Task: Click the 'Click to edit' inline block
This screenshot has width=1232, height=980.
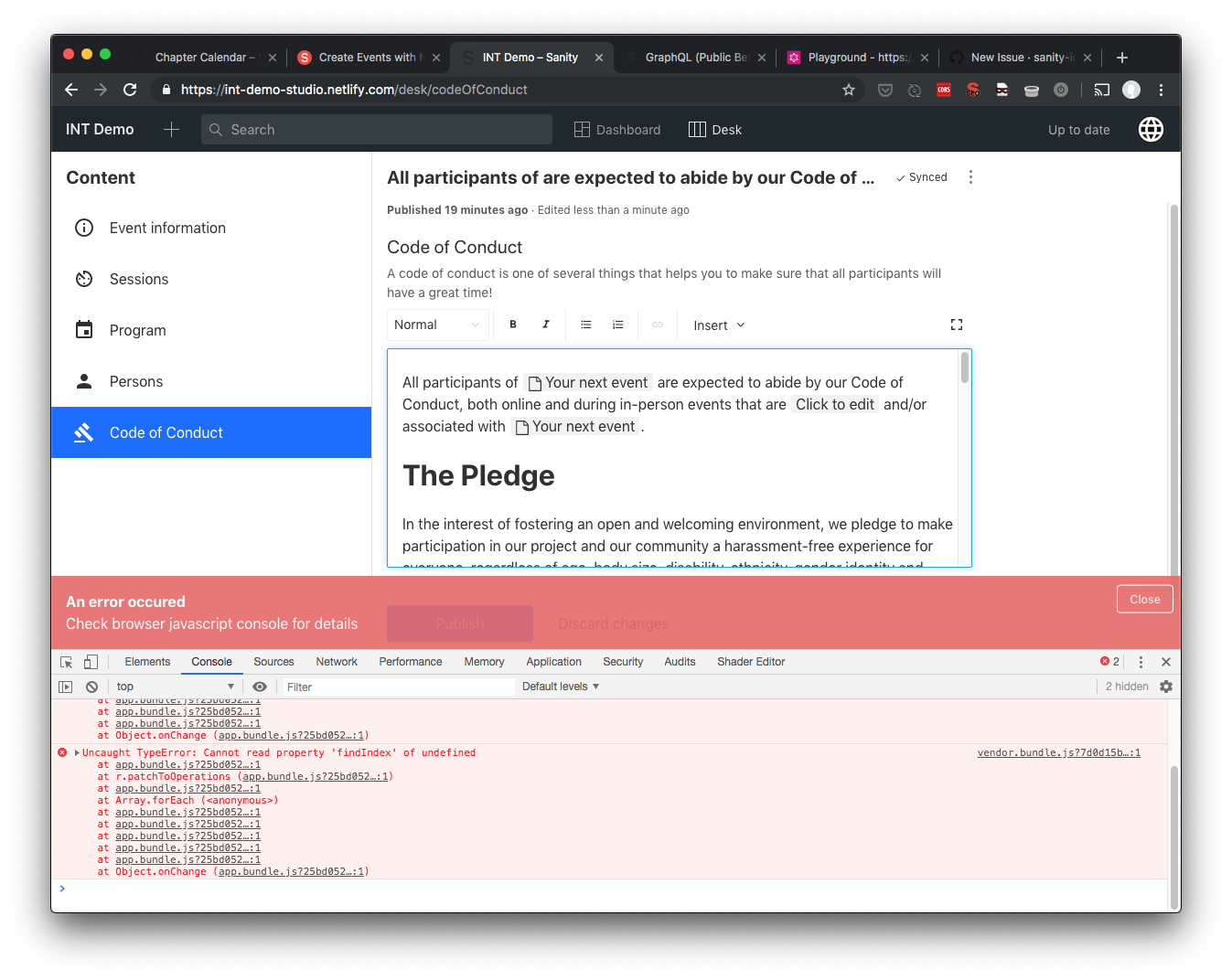Action: pos(834,405)
